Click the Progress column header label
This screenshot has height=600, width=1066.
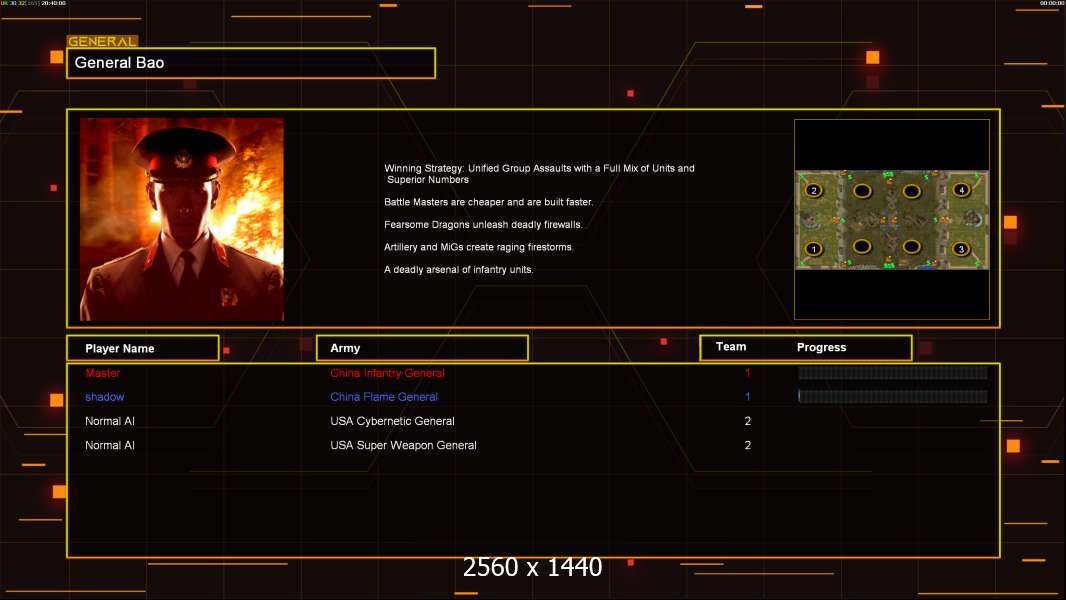pyautogui.click(x=821, y=347)
